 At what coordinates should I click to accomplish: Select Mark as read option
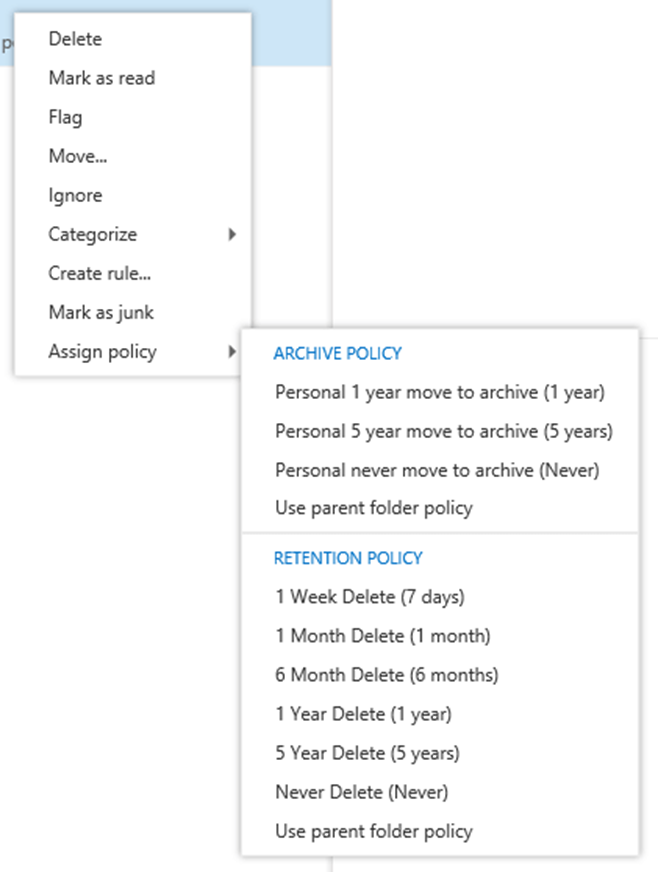pos(101,78)
